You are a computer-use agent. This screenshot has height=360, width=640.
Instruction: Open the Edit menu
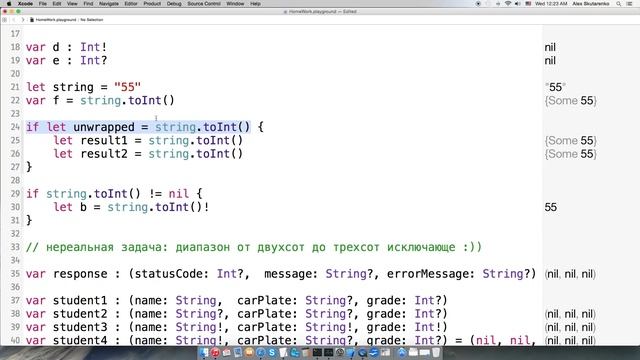click(x=57, y=4)
